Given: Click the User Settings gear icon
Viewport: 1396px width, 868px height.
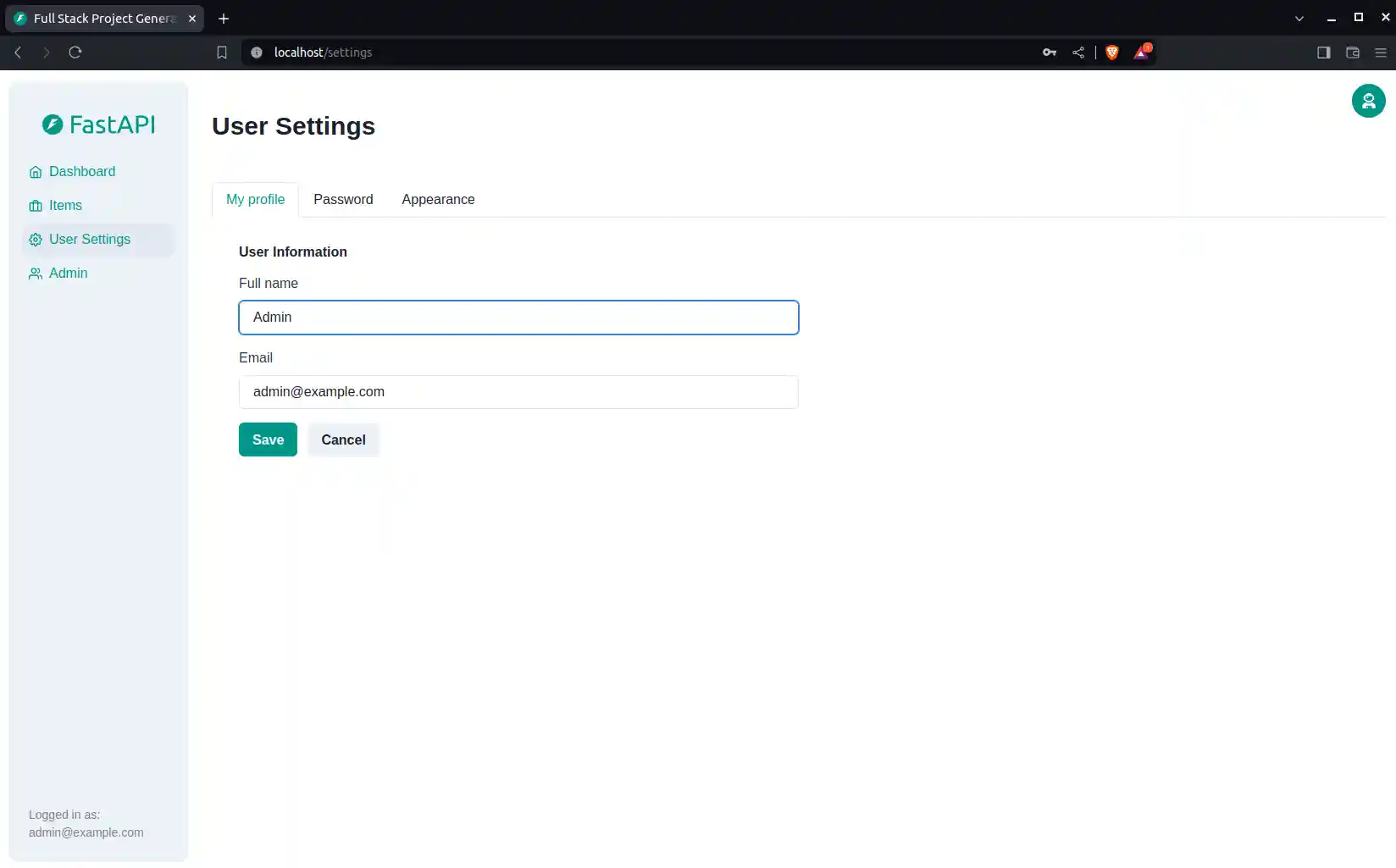Looking at the screenshot, I should click(36, 239).
